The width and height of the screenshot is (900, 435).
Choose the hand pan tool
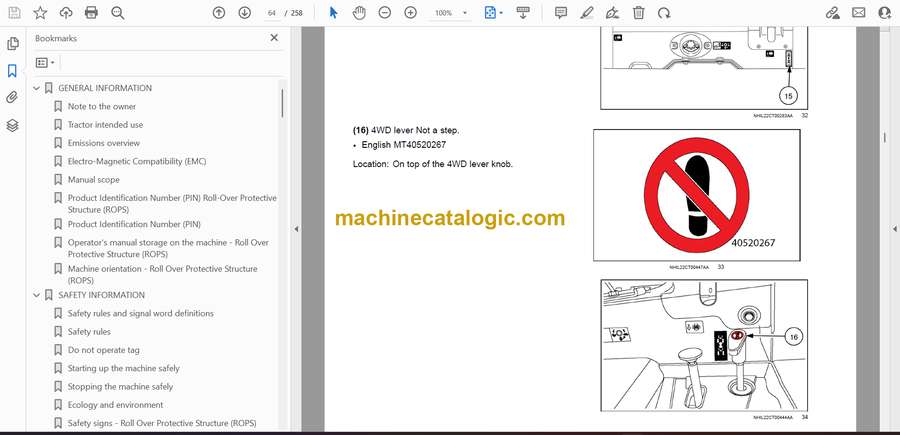pyautogui.click(x=359, y=13)
